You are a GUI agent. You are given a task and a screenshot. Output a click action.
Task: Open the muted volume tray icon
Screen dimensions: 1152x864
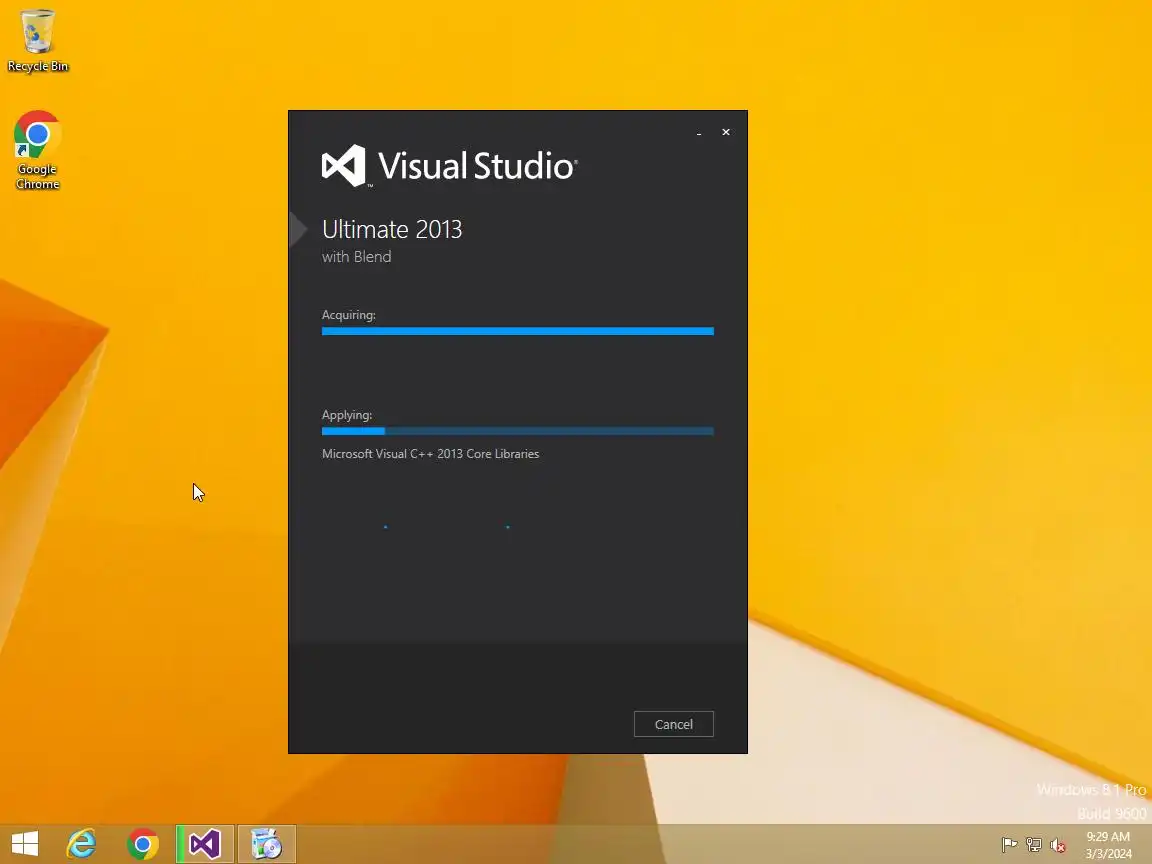pos(1058,845)
